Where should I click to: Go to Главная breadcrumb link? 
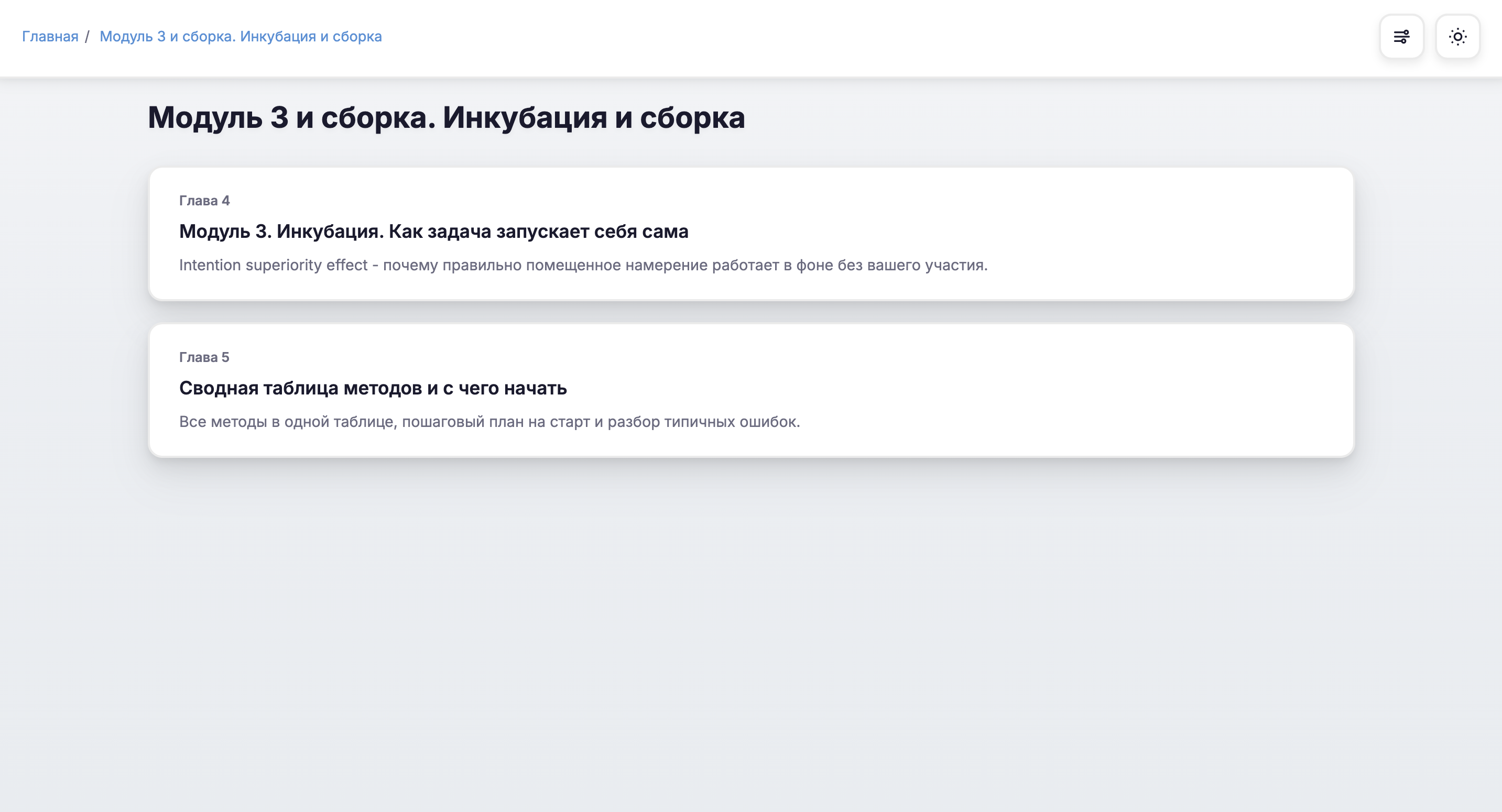click(50, 36)
